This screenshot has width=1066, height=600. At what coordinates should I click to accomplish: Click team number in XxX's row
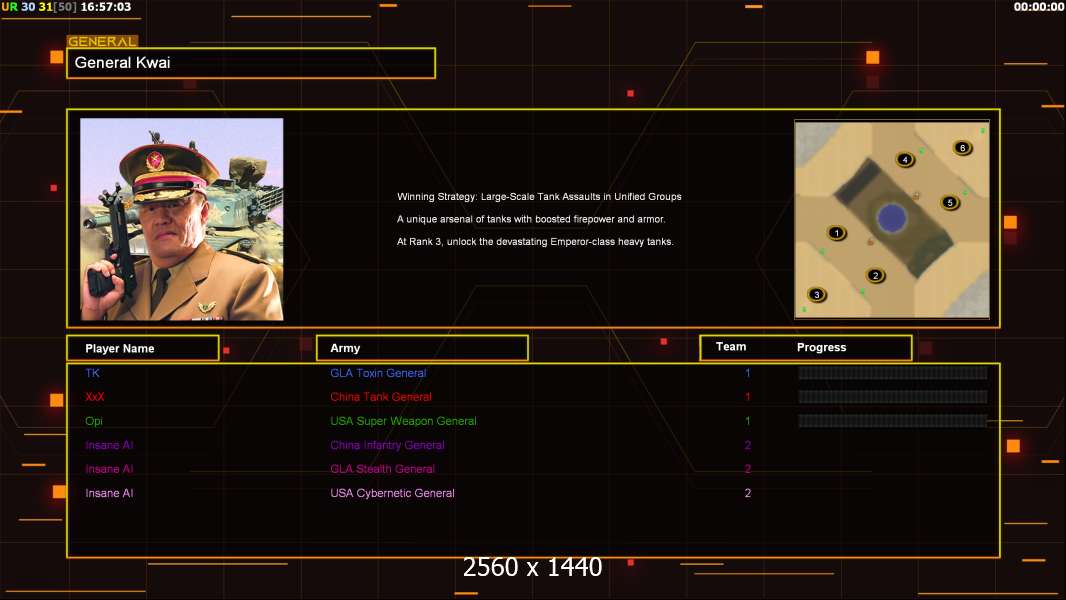(747, 397)
